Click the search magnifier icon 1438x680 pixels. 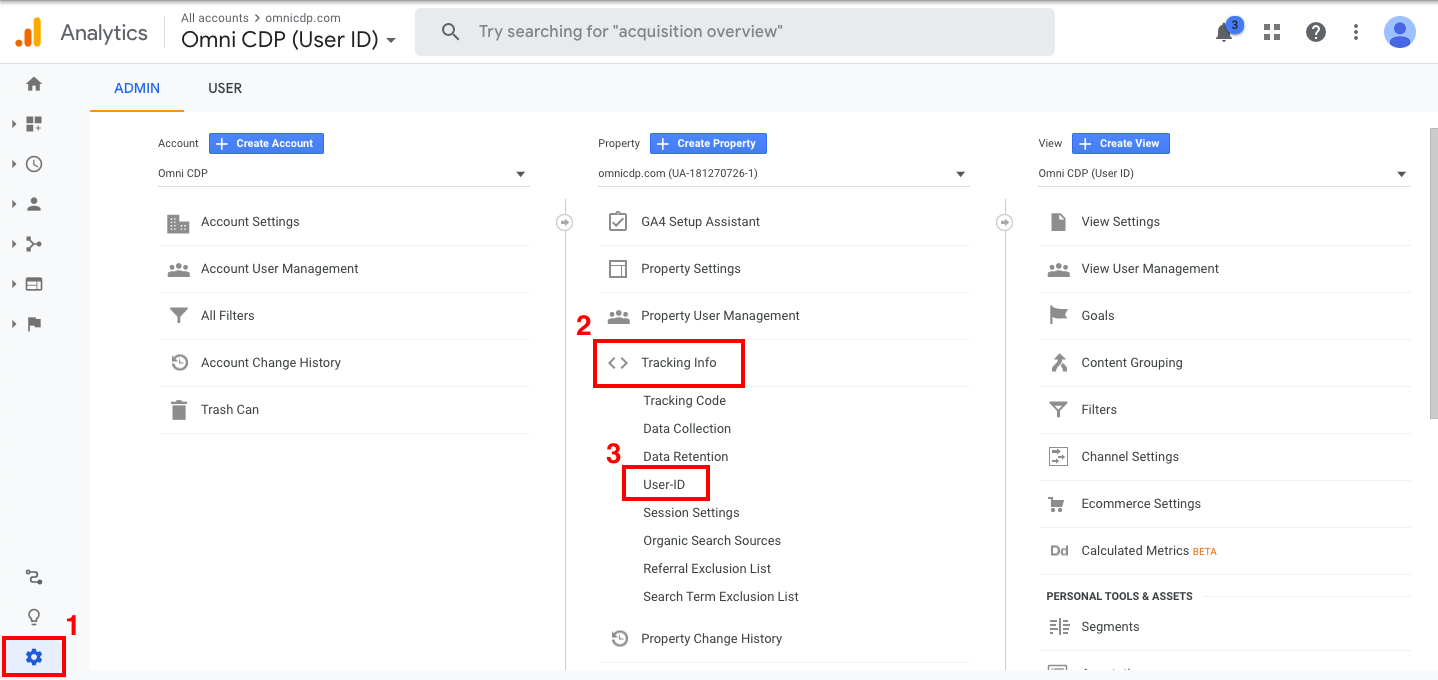[x=451, y=32]
